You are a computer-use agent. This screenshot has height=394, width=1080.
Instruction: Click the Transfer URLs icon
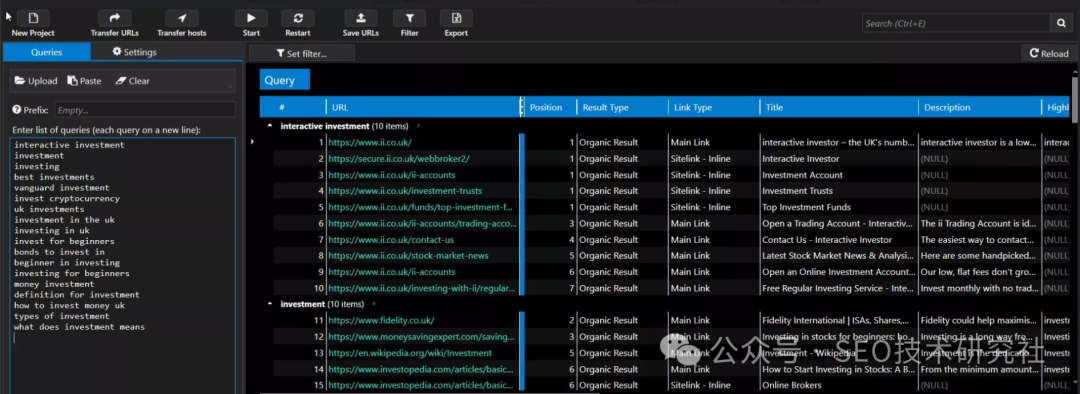pos(114,19)
